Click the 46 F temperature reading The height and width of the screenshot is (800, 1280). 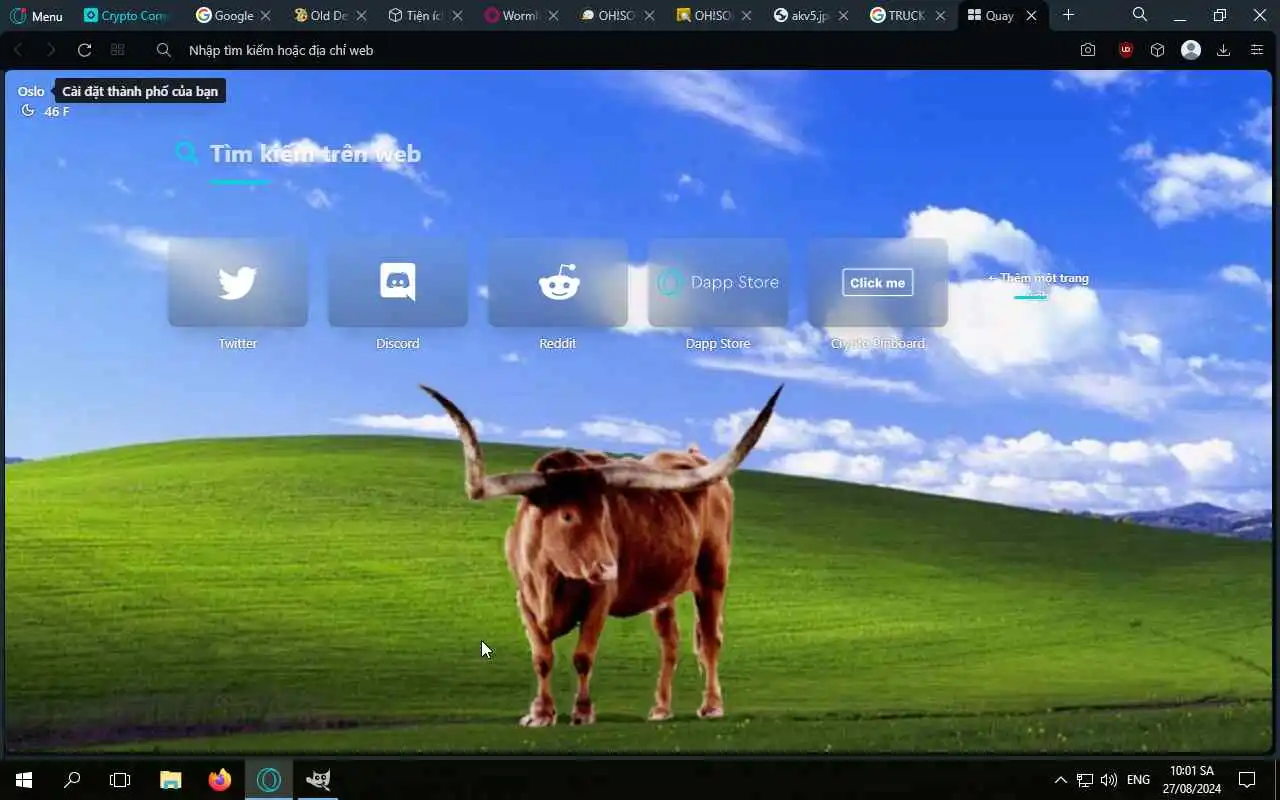[x=57, y=111]
